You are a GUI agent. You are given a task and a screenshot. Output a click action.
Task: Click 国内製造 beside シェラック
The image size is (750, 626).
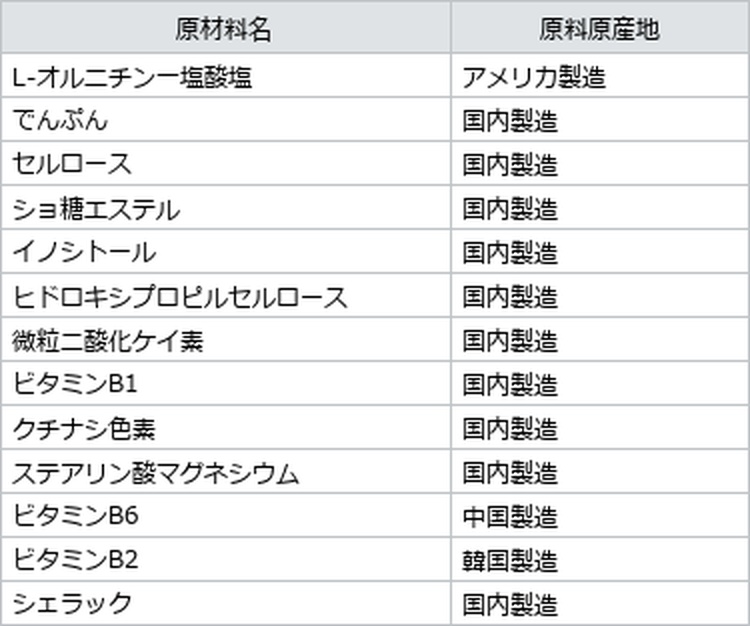click(x=600, y=603)
